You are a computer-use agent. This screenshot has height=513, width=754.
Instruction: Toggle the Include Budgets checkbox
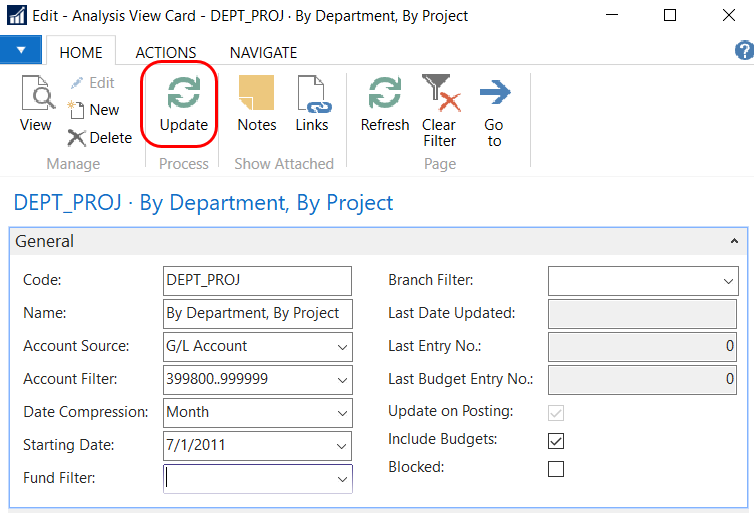556,440
